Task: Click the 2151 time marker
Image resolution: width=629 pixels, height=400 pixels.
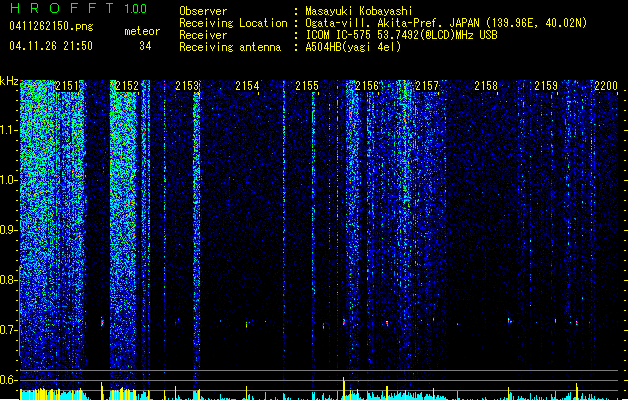Action: [68, 86]
